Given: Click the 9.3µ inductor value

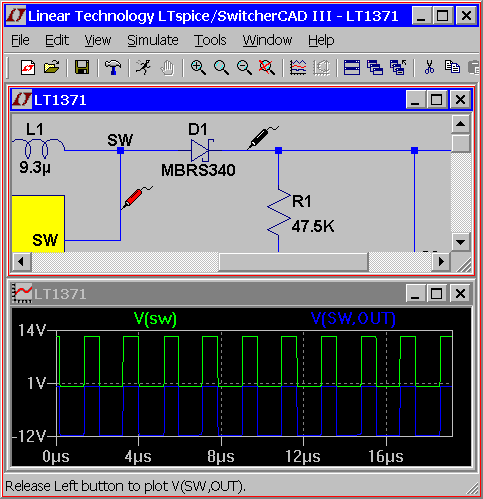Looking at the screenshot, I should click(x=35, y=167).
